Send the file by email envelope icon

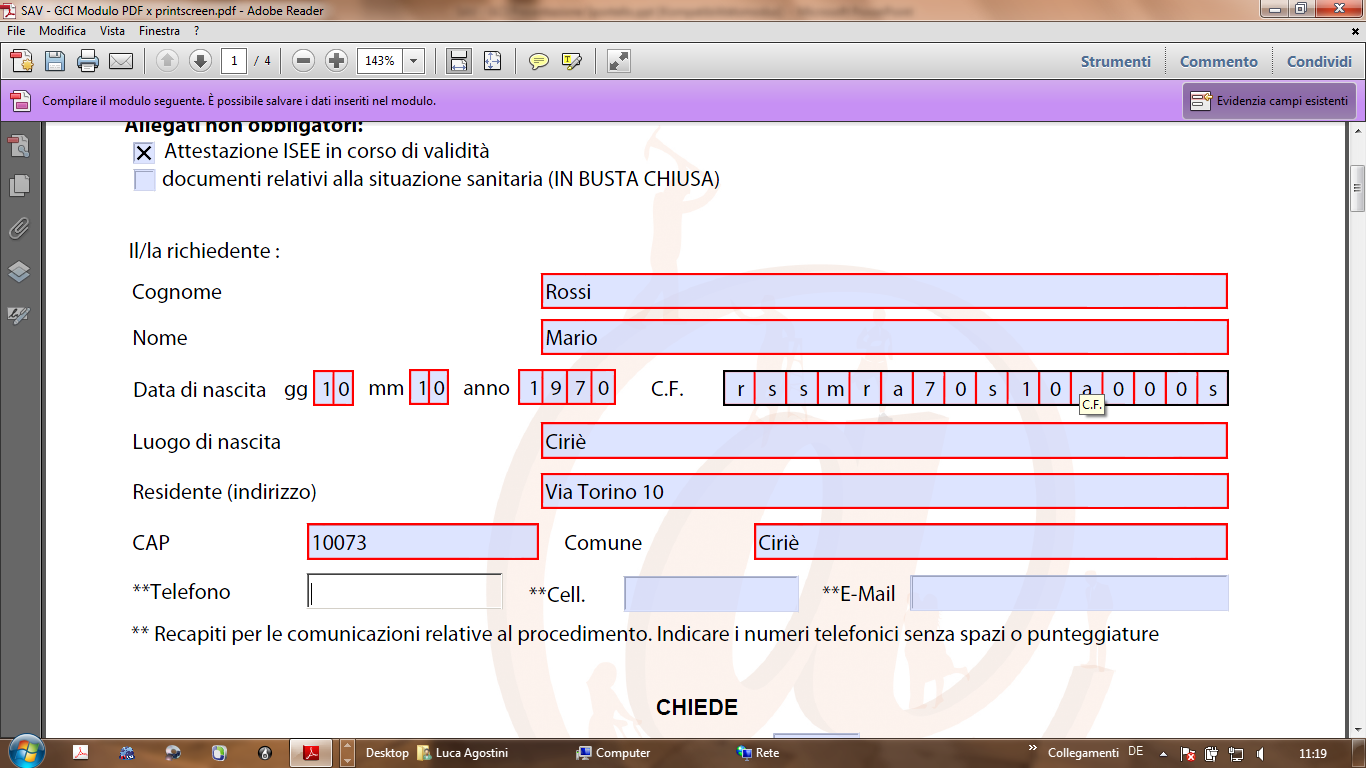[121, 61]
